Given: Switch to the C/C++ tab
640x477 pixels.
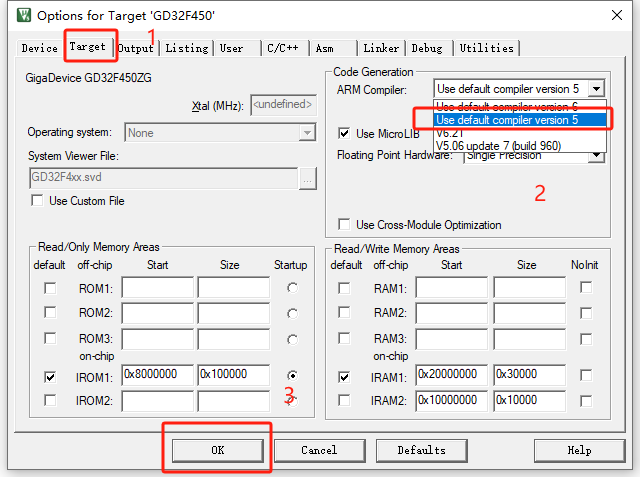Looking at the screenshot, I should coord(283,48).
